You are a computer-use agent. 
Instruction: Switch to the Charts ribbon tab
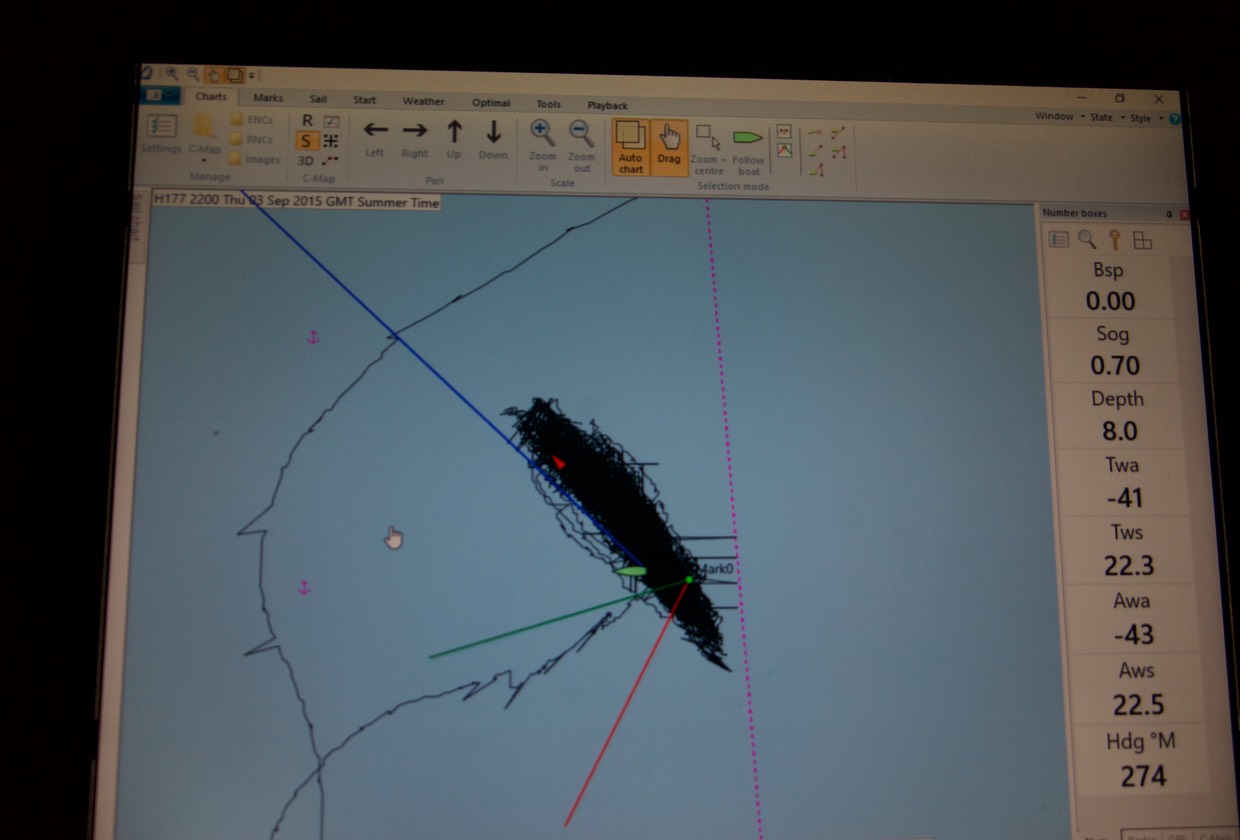(x=211, y=97)
